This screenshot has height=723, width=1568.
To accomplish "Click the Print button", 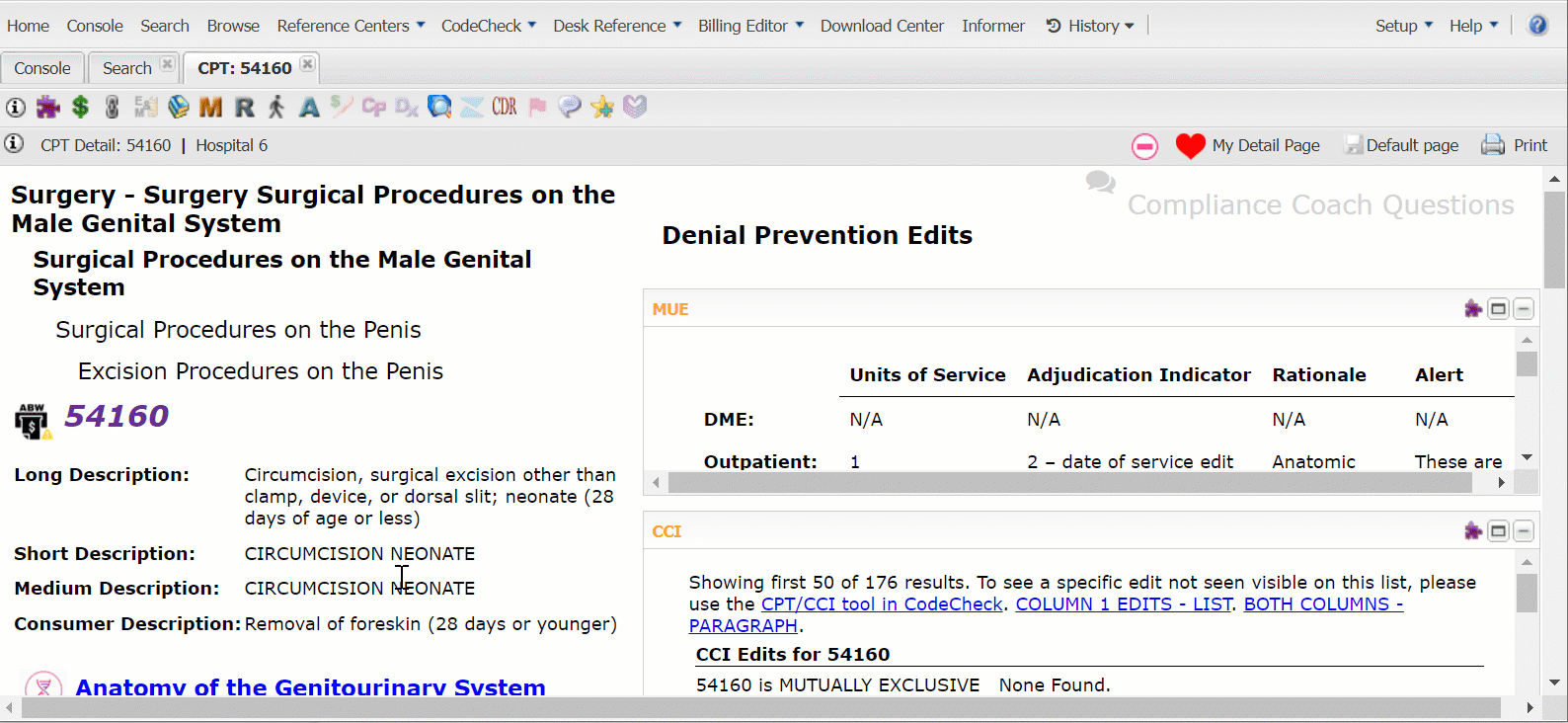I will [1516, 145].
